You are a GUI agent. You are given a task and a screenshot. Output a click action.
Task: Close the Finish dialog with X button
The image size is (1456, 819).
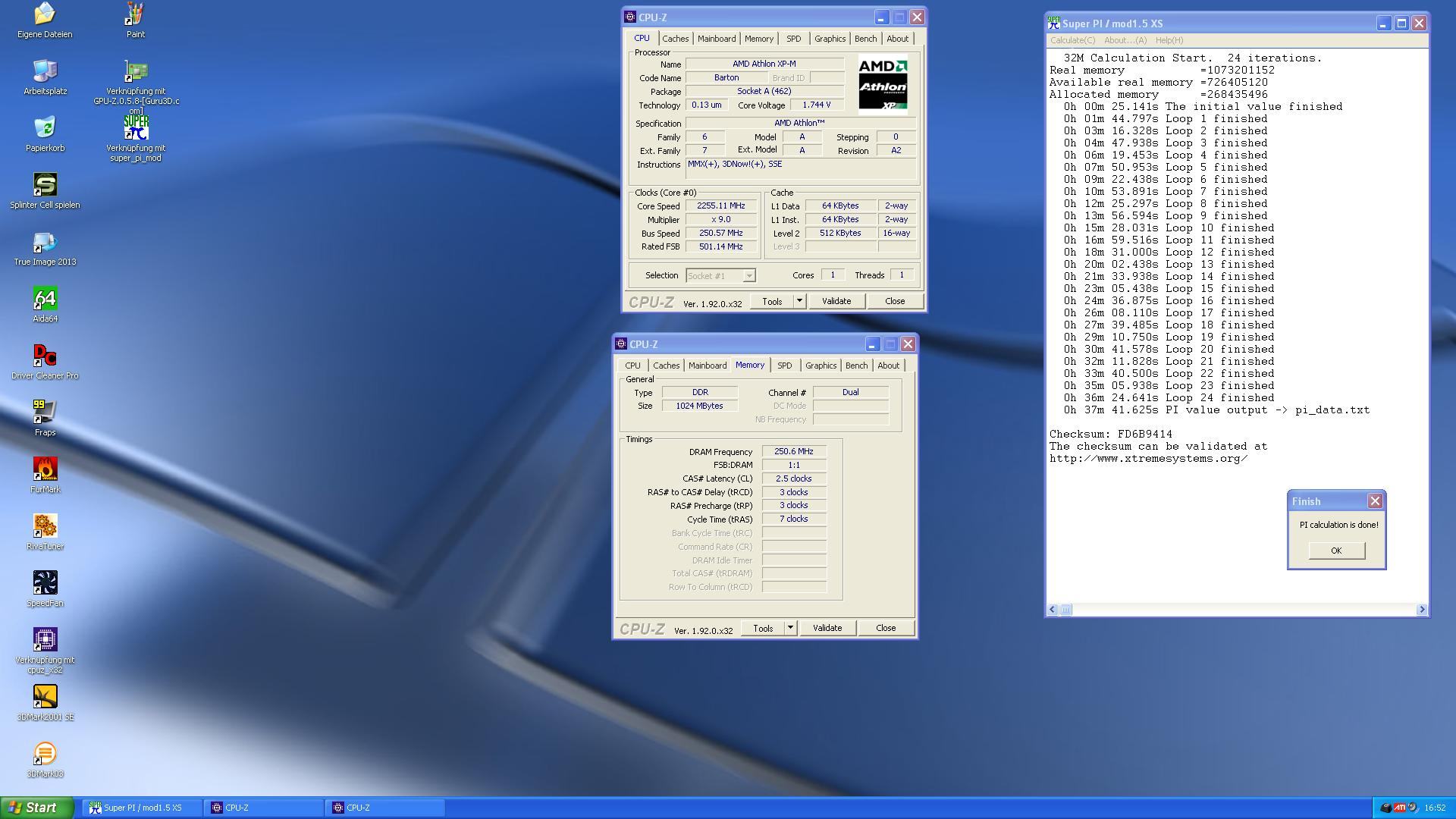pyautogui.click(x=1374, y=501)
